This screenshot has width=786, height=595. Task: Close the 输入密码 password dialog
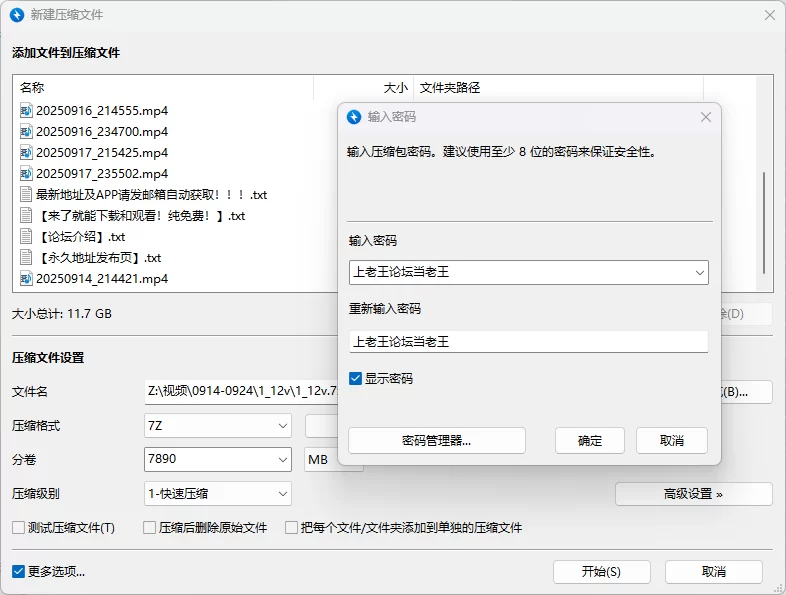705,117
